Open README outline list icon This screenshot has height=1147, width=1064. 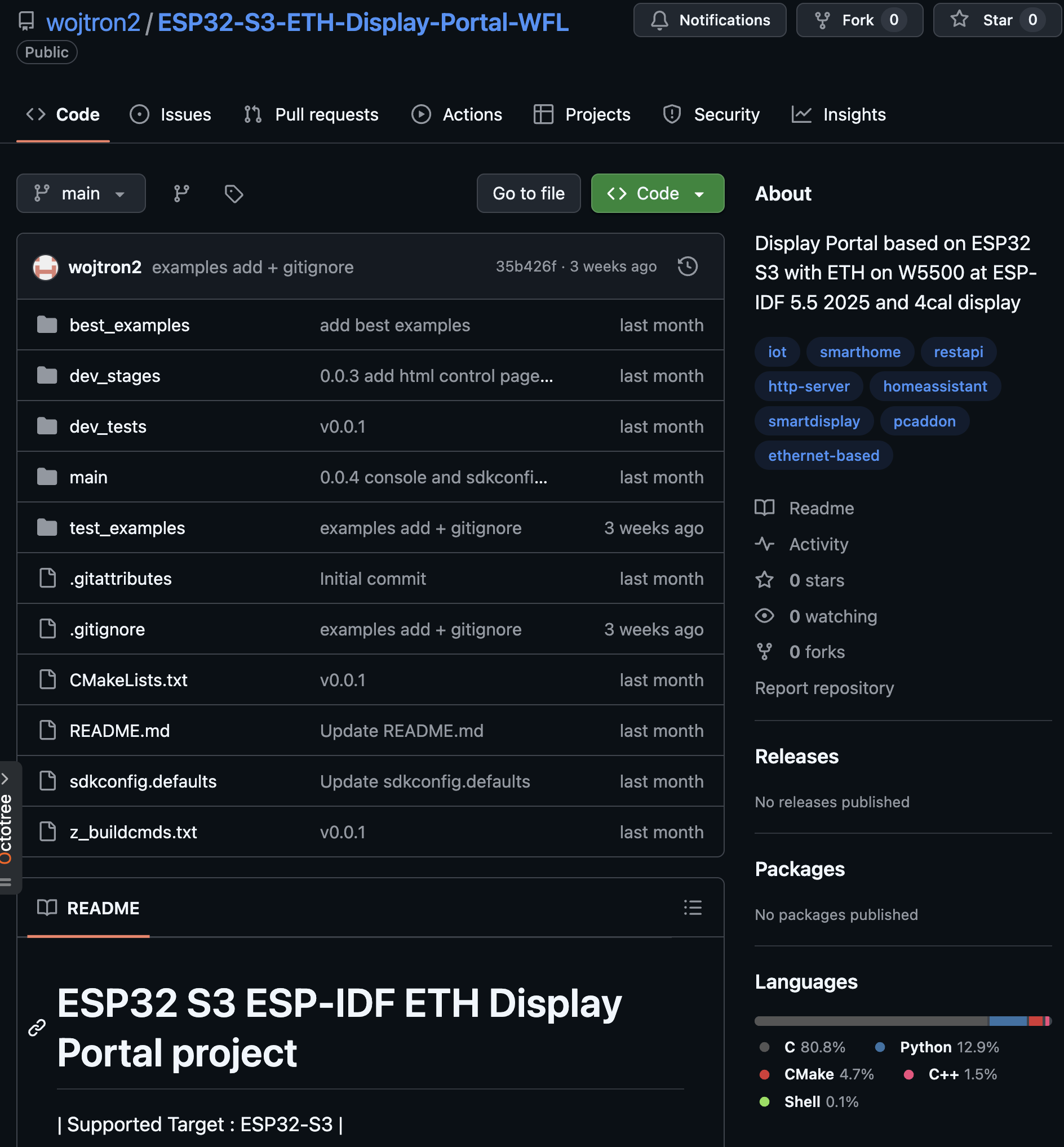click(692, 908)
